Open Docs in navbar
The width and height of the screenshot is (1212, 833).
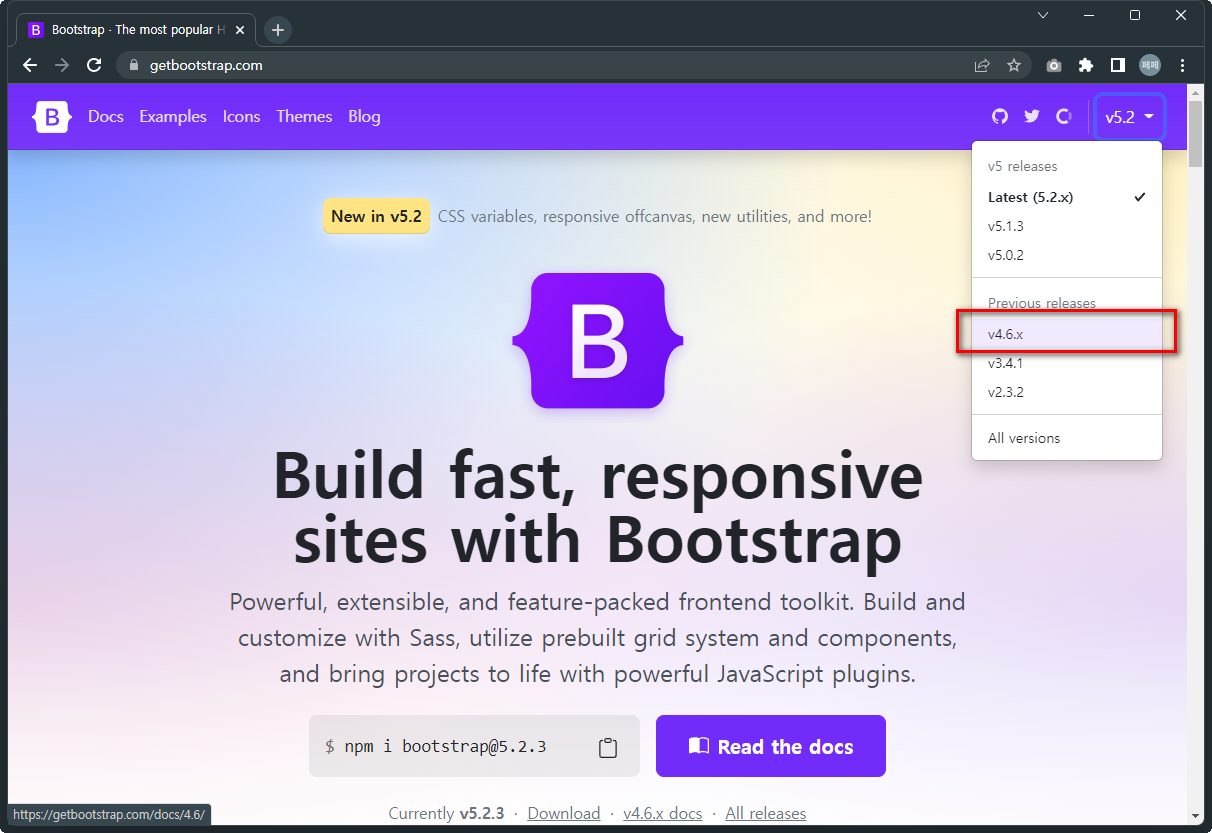(x=106, y=117)
